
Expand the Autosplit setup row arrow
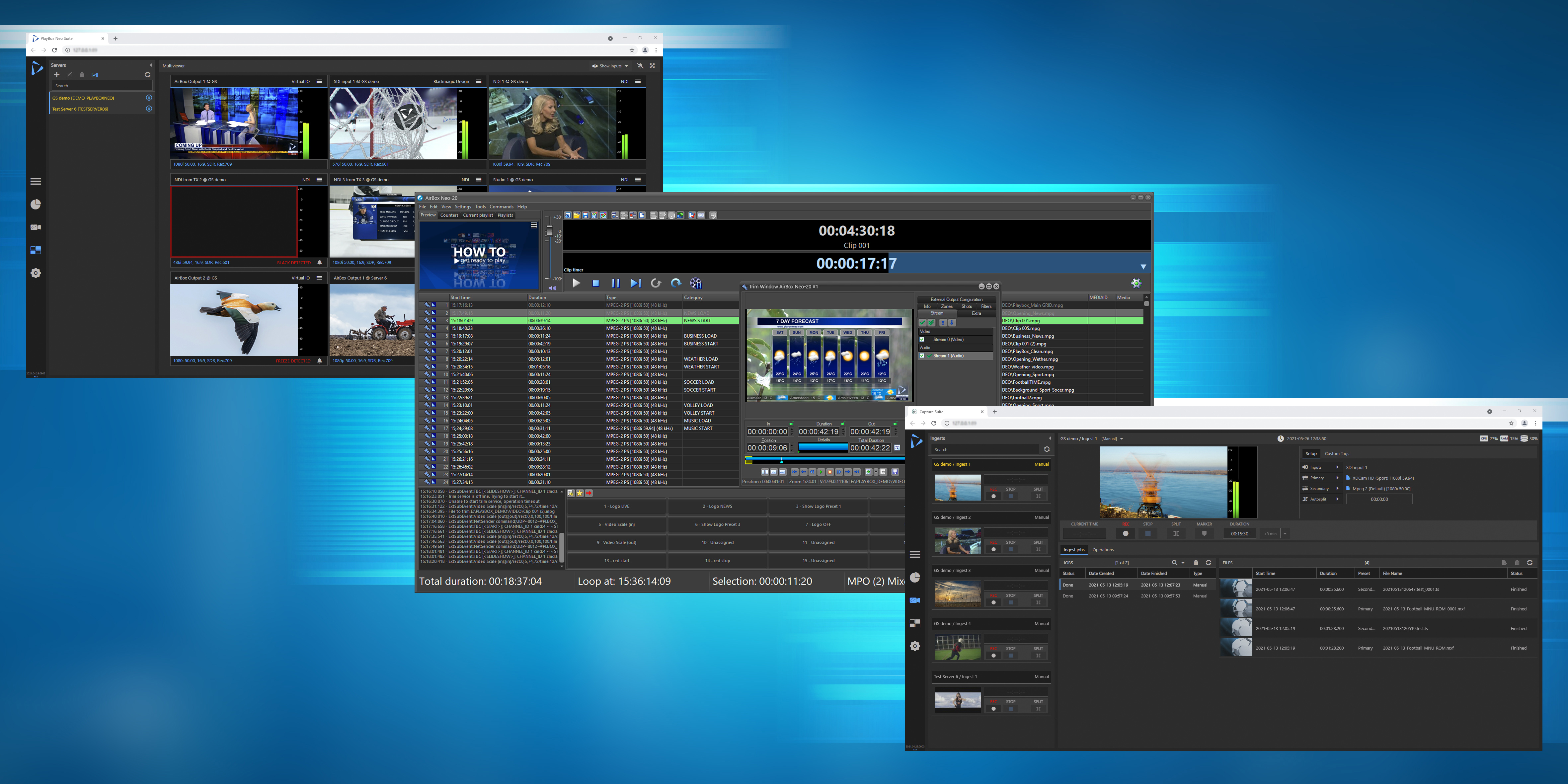tap(1337, 499)
